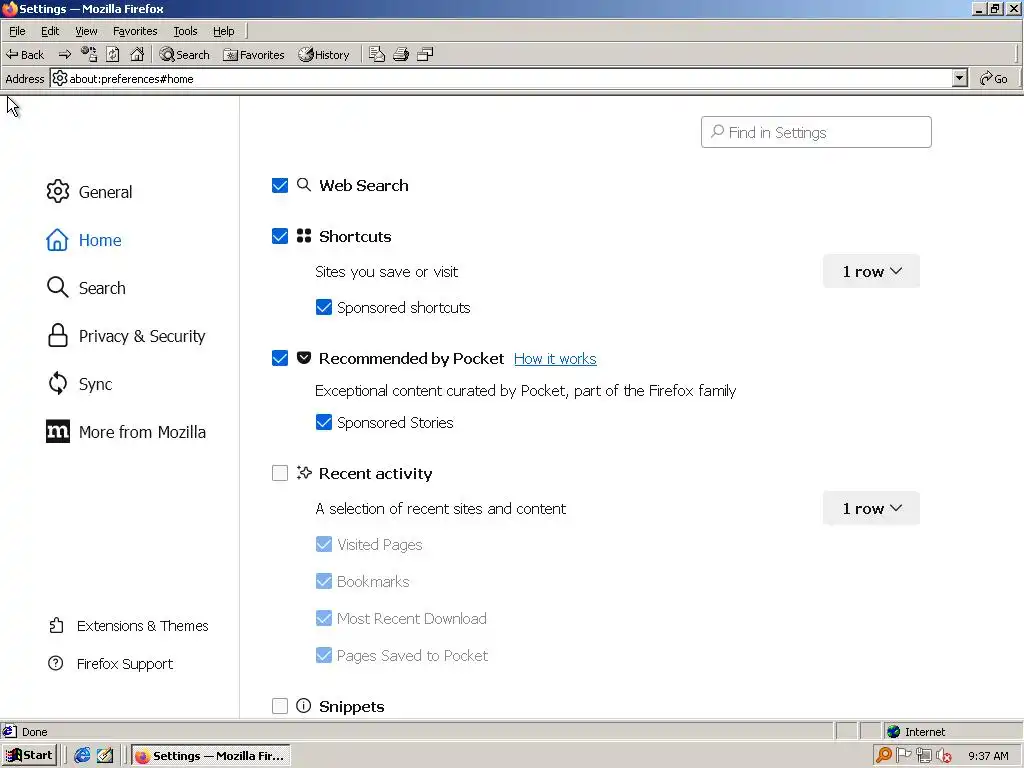Viewport: 1024px width, 768px height.
Task: Open the View menu
Action: (x=86, y=31)
